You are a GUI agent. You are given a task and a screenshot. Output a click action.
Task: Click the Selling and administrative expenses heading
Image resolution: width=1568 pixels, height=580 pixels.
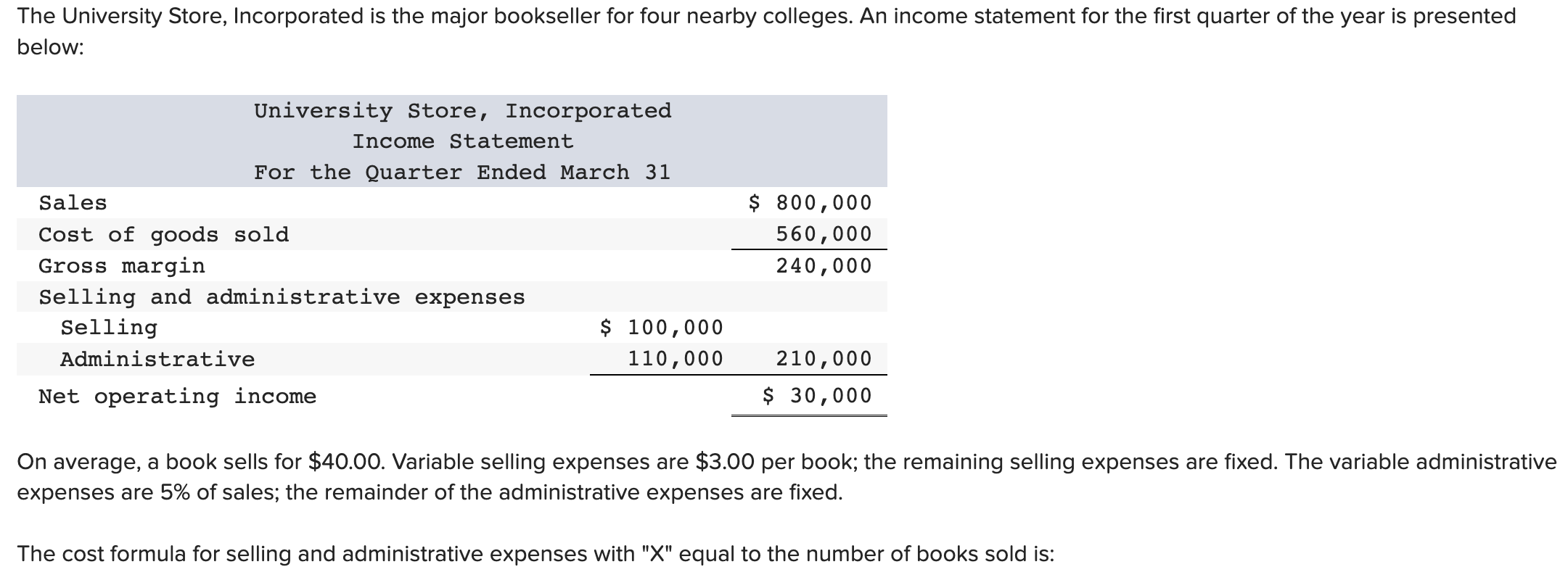[x=282, y=297]
